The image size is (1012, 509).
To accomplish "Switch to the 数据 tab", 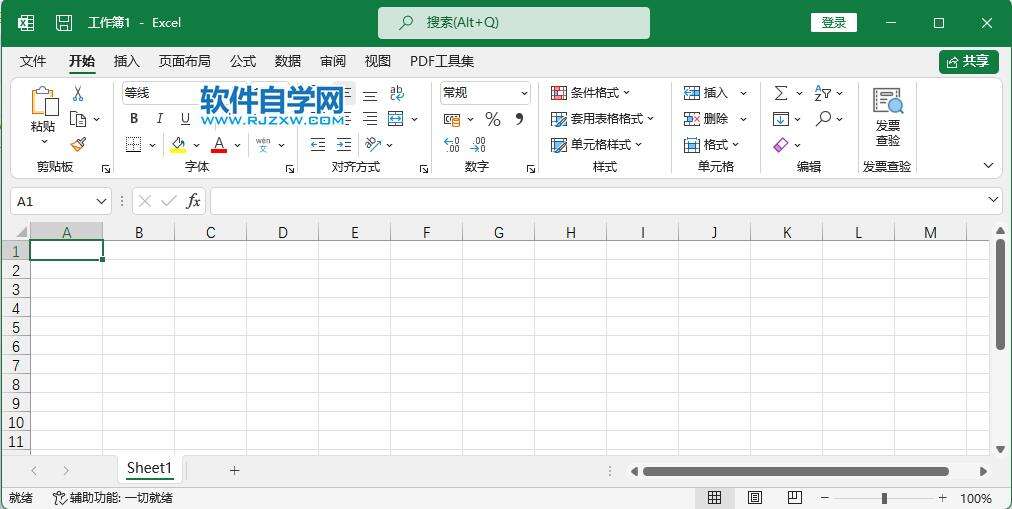I will point(288,61).
